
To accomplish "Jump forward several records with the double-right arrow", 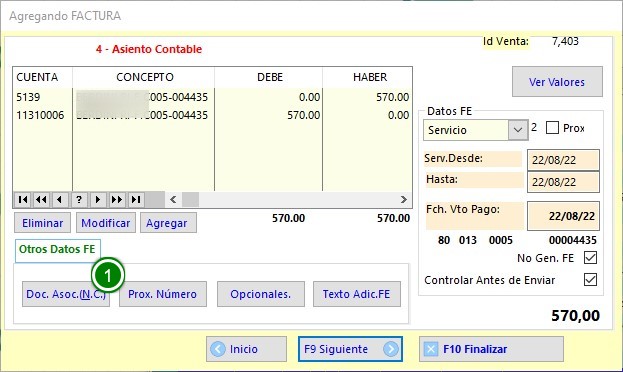I will (116, 199).
